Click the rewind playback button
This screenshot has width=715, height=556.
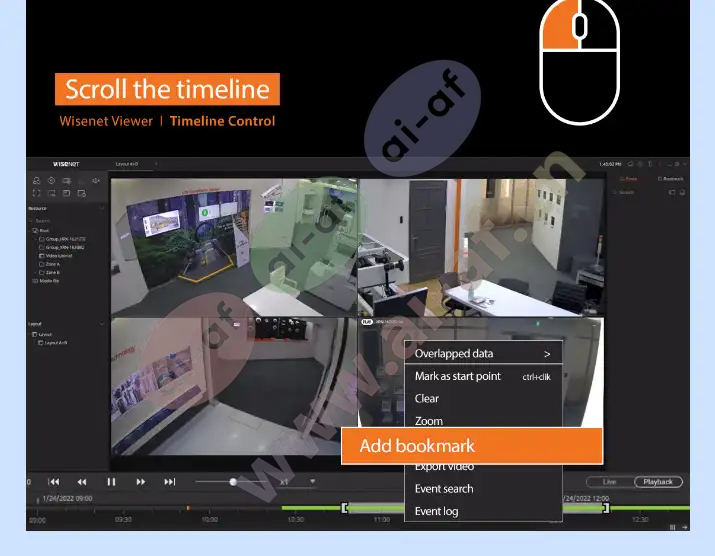[x=82, y=482]
